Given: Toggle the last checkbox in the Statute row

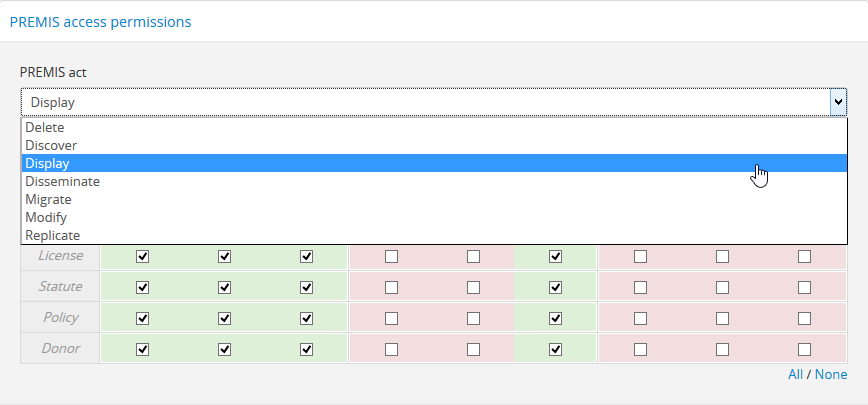Looking at the screenshot, I should pos(804,288).
